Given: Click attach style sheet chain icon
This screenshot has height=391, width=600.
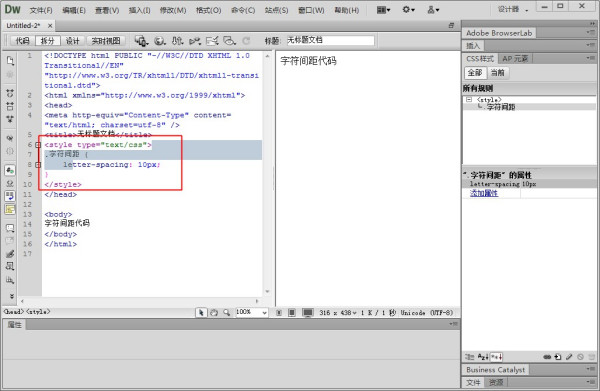Looking at the screenshot, I should tap(547, 357).
